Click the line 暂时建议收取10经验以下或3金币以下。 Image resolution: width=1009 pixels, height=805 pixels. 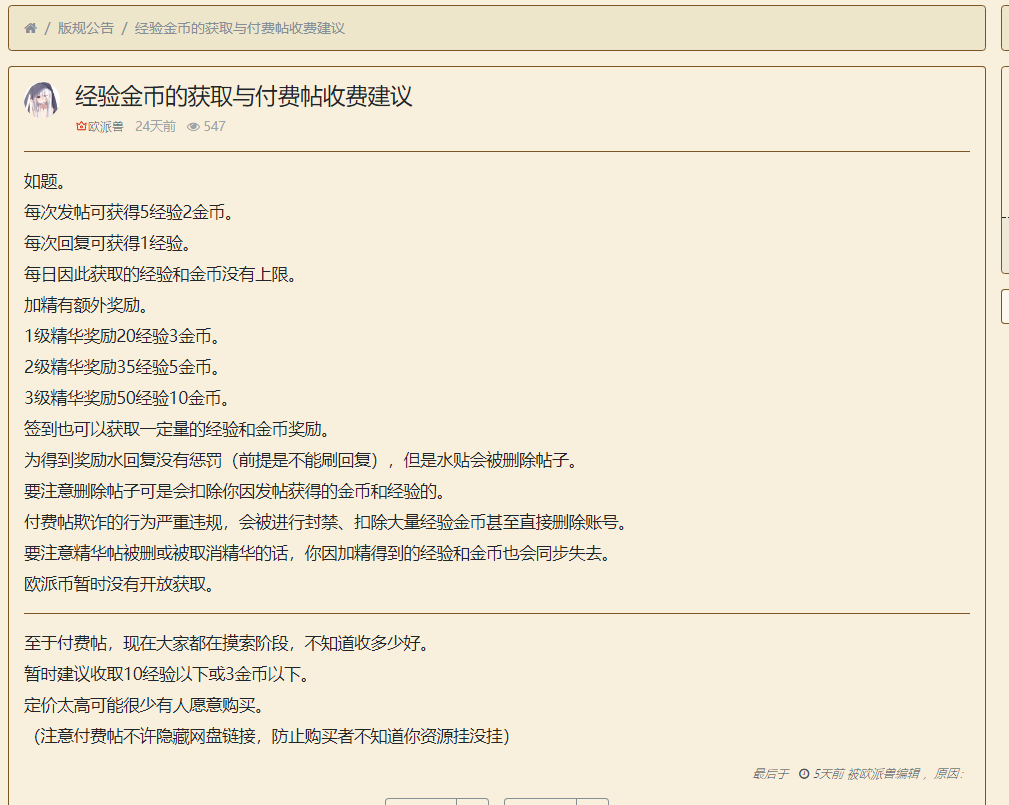[x=167, y=674]
